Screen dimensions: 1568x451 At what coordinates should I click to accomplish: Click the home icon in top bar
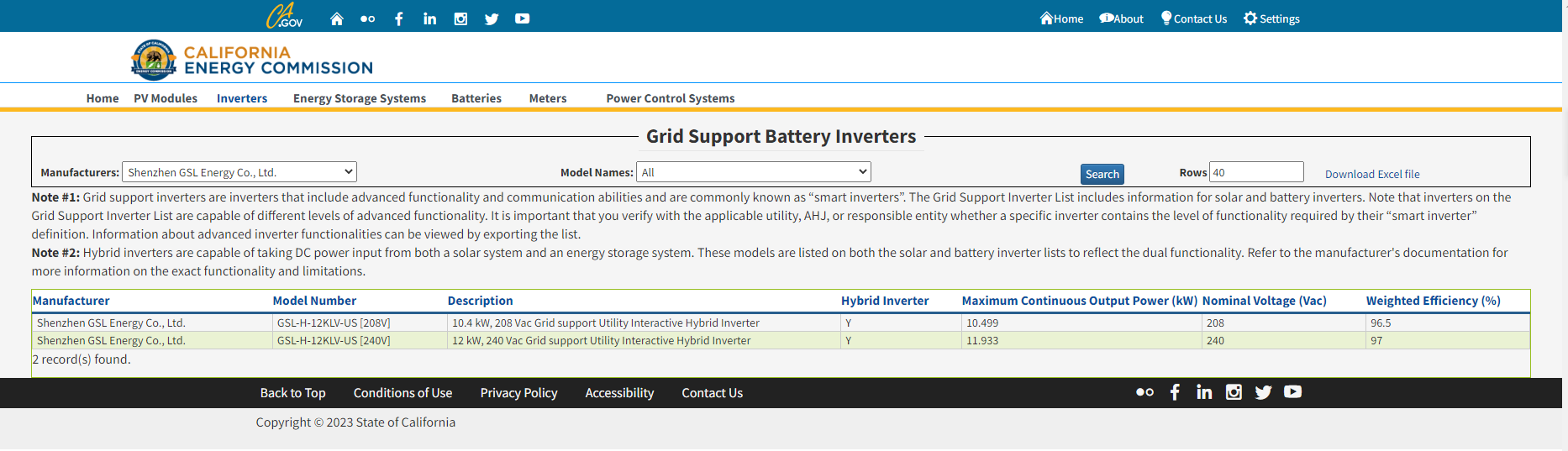(337, 18)
